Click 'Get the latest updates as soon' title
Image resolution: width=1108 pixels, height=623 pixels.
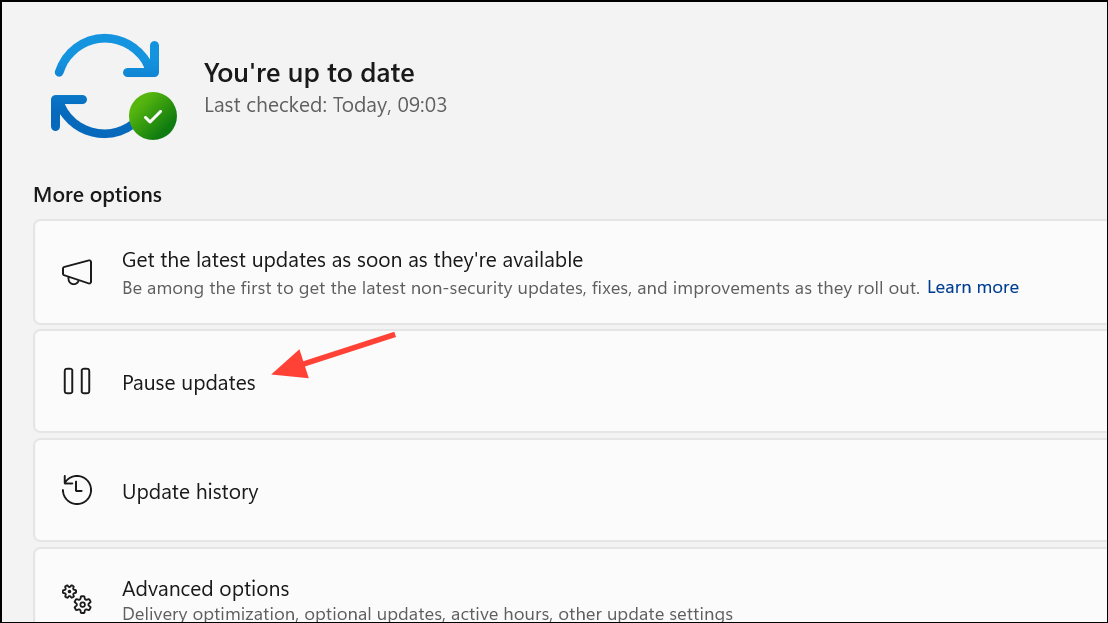(x=352, y=260)
